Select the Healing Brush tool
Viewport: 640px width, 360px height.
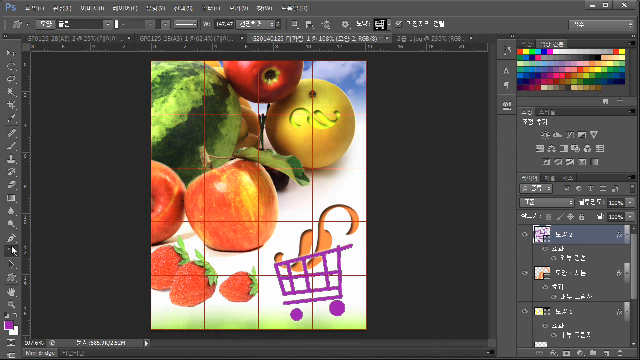(11, 133)
